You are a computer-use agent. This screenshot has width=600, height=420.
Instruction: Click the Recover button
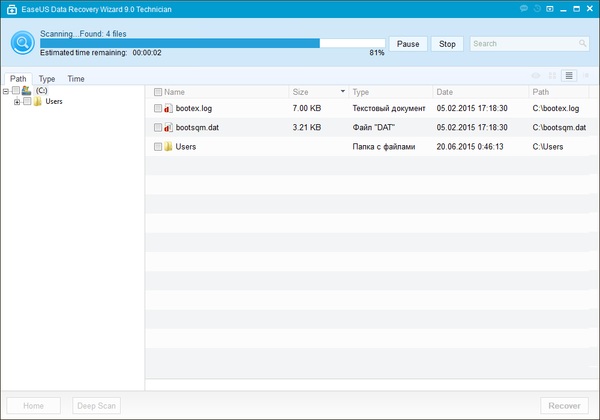tap(564, 405)
